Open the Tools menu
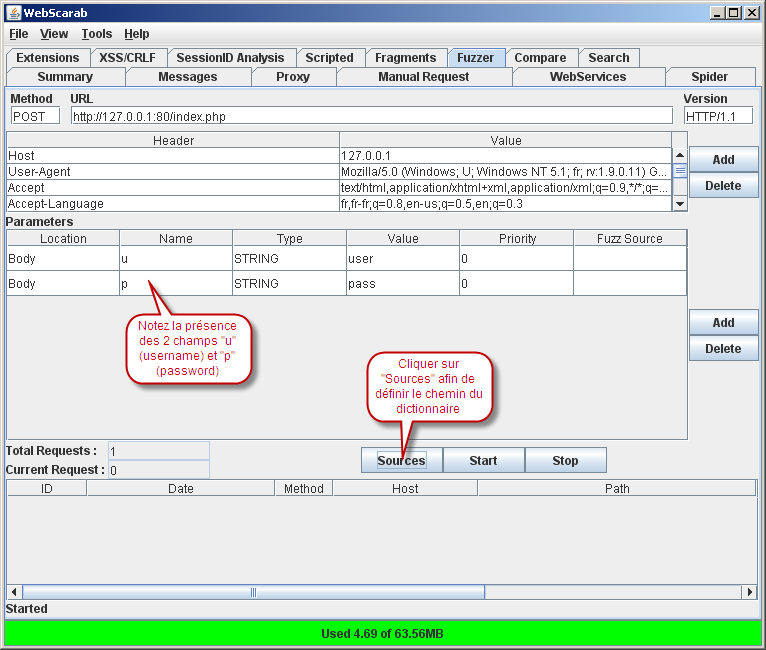 [x=97, y=34]
